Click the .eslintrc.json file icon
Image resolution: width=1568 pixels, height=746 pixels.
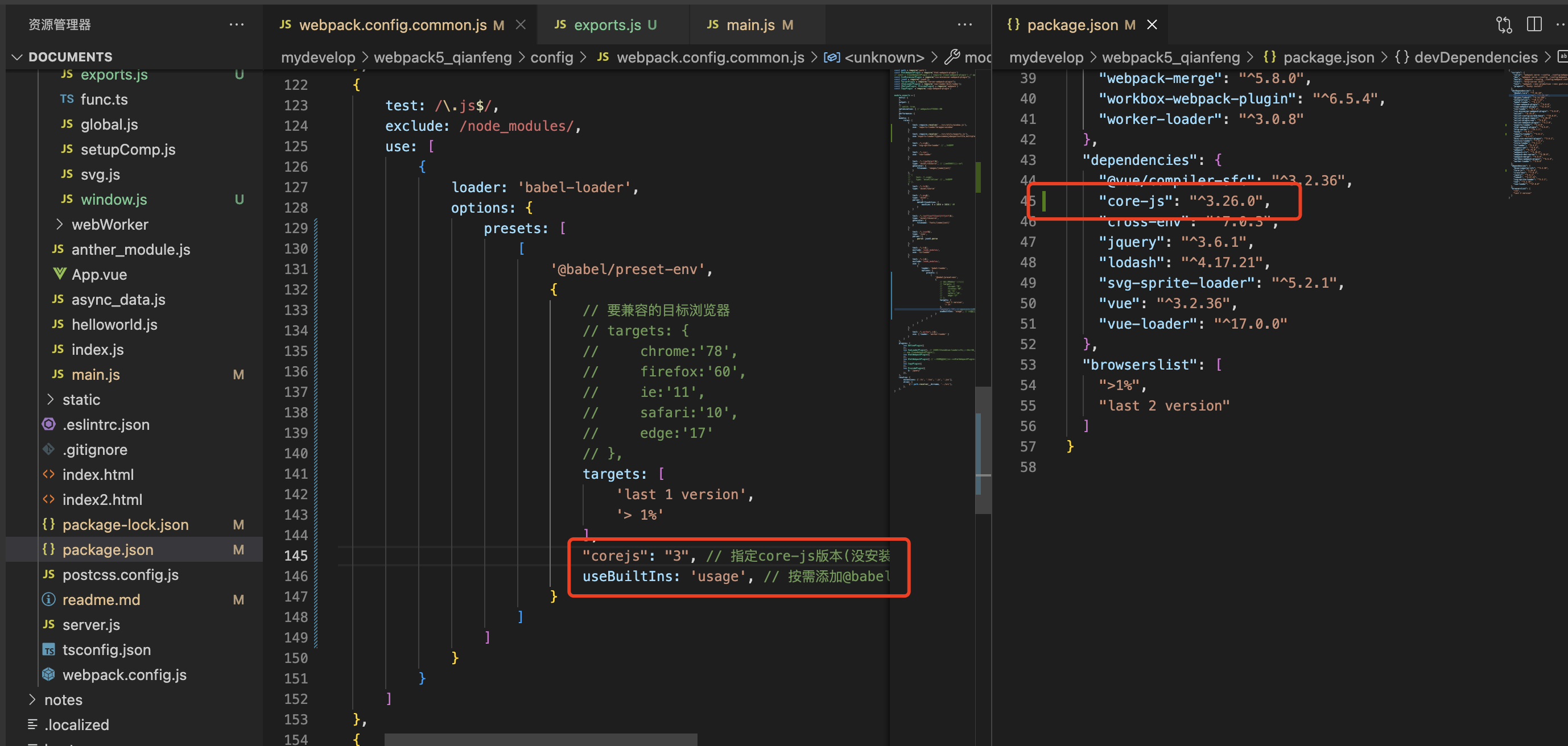[x=49, y=425]
